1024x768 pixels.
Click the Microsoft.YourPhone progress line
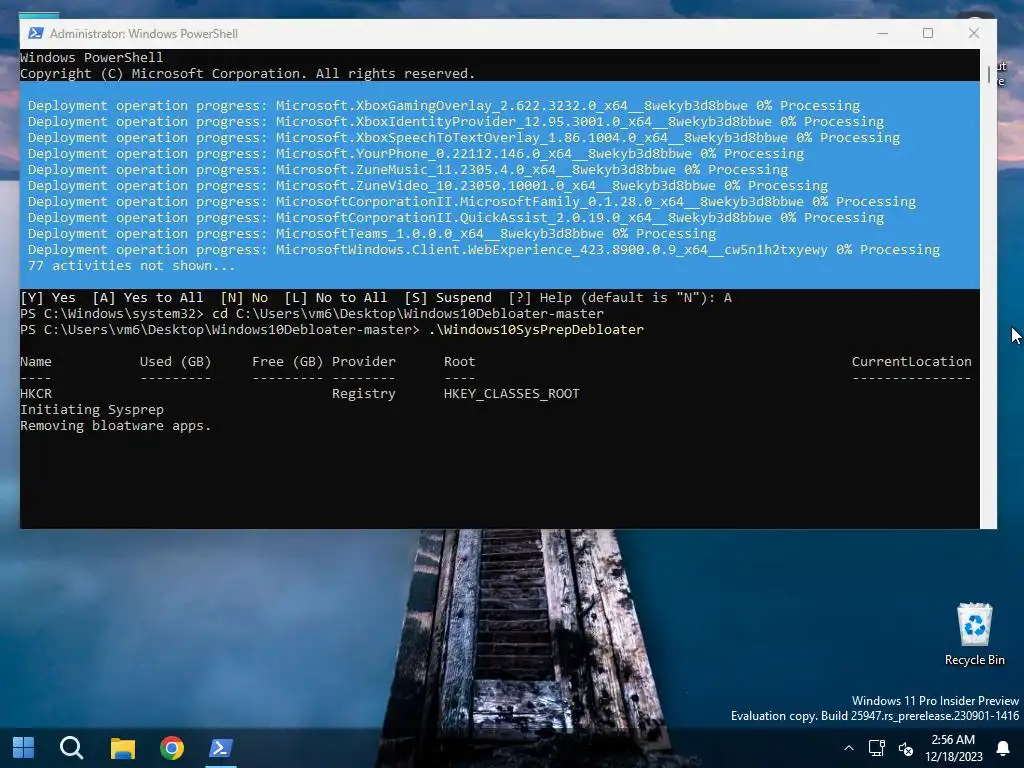point(416,154)
